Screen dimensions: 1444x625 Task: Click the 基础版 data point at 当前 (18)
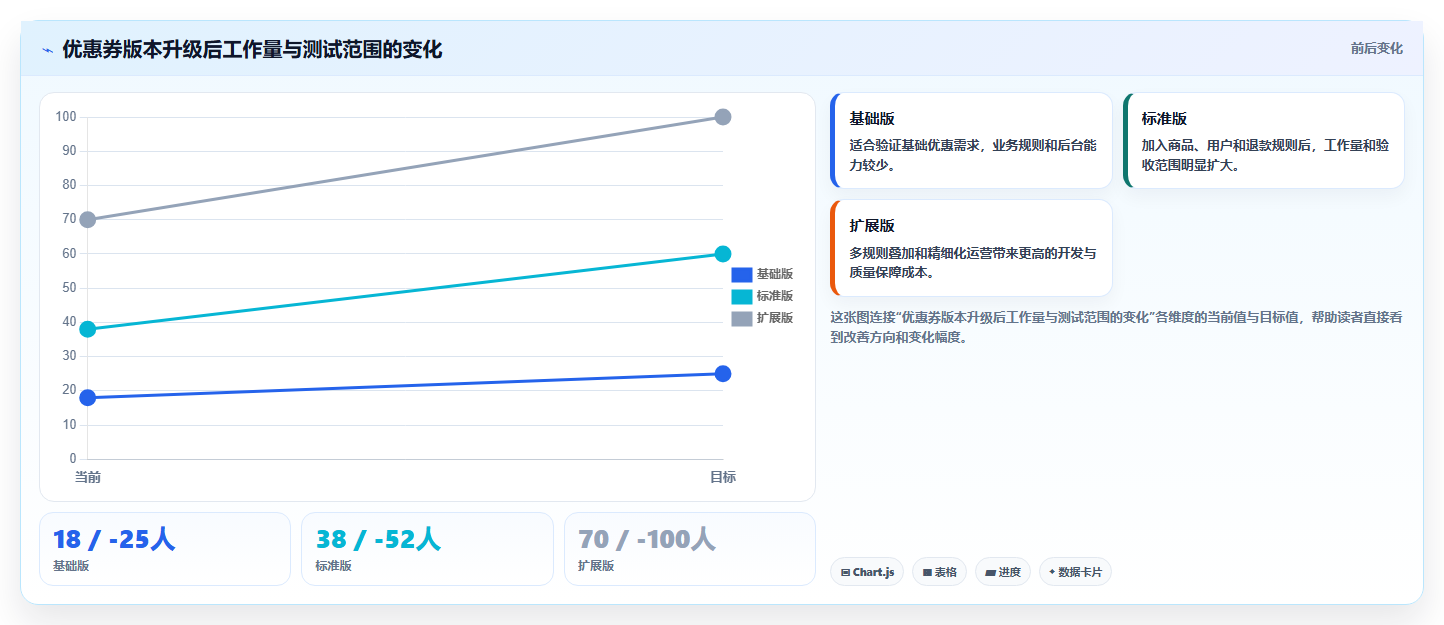(x=88, y=398)
